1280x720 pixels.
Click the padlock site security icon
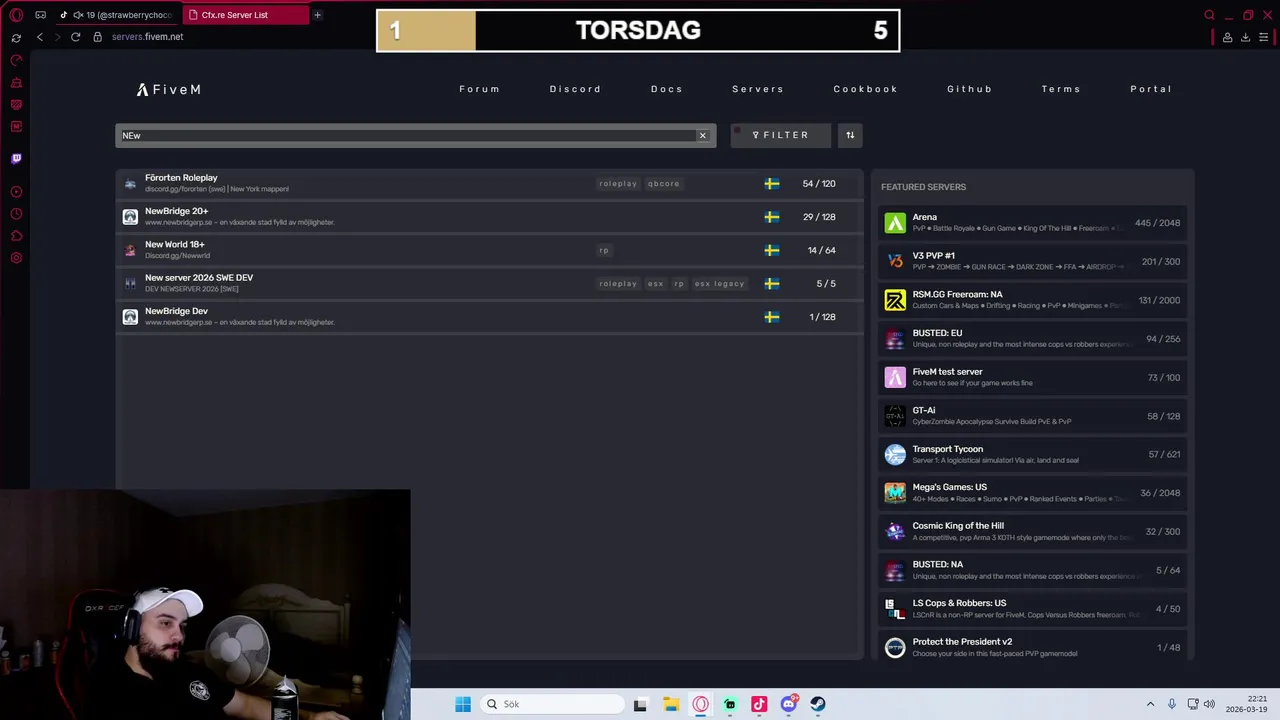97,37
